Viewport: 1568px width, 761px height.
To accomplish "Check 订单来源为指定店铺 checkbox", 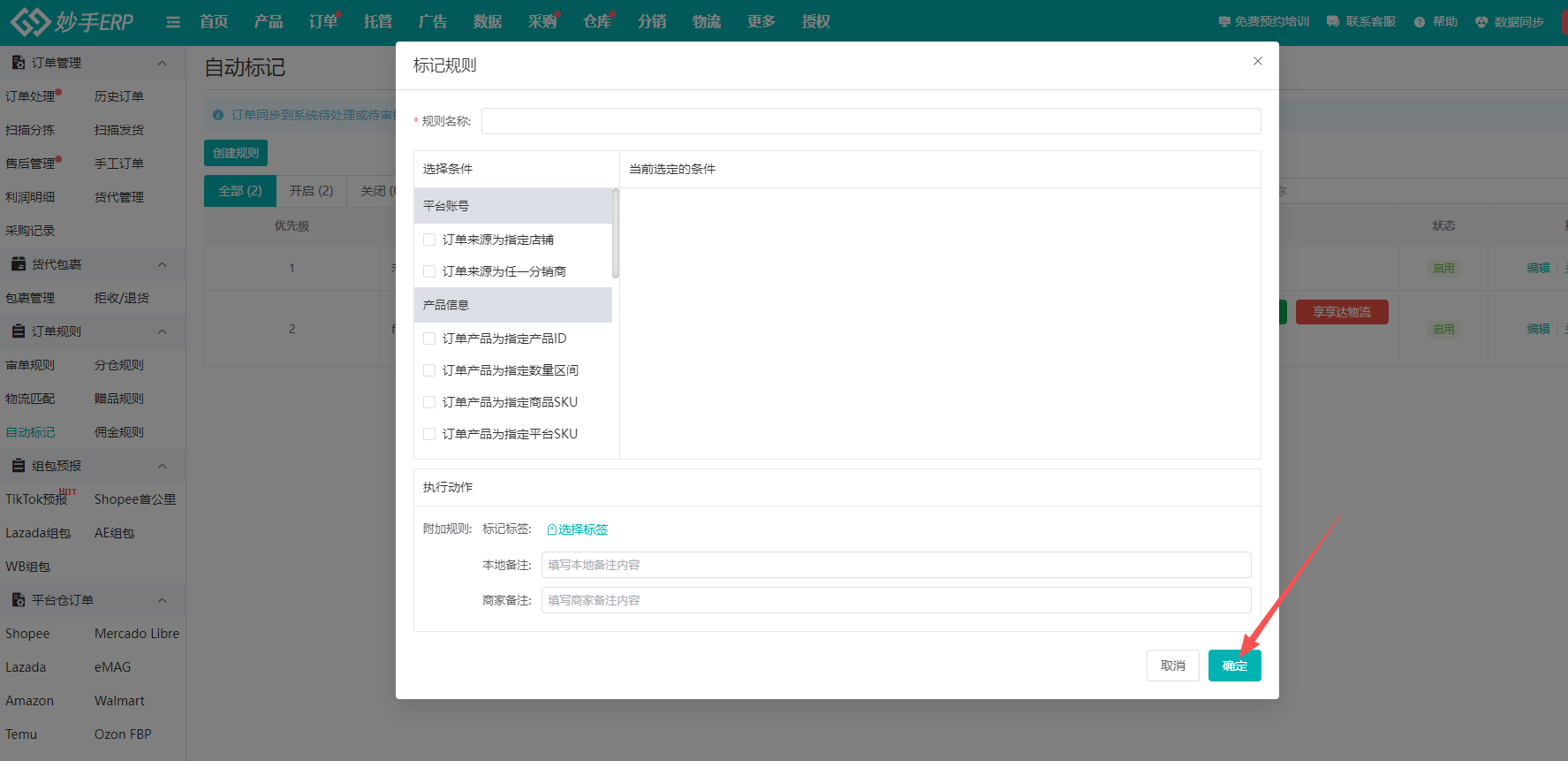I will 429,240.
